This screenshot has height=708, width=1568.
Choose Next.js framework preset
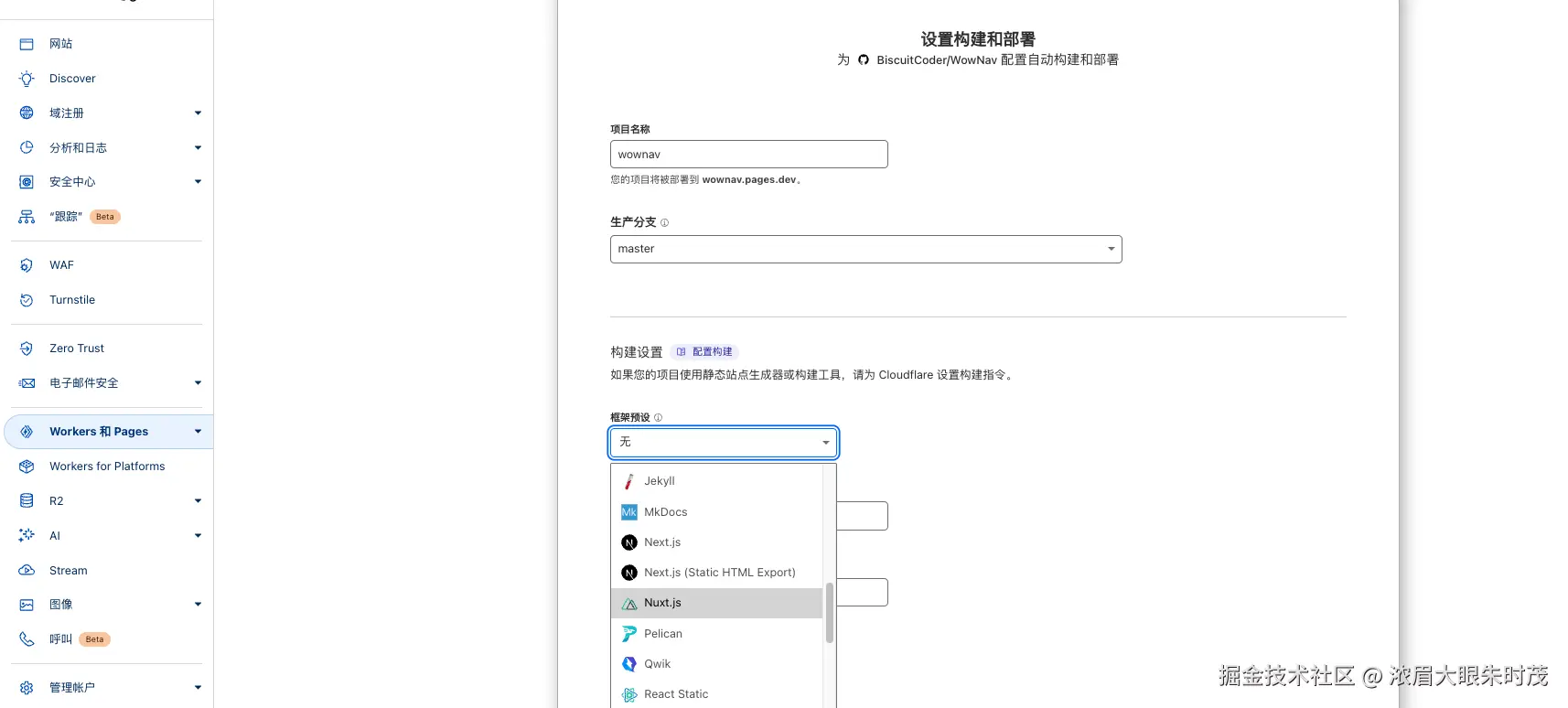(717, 542)
